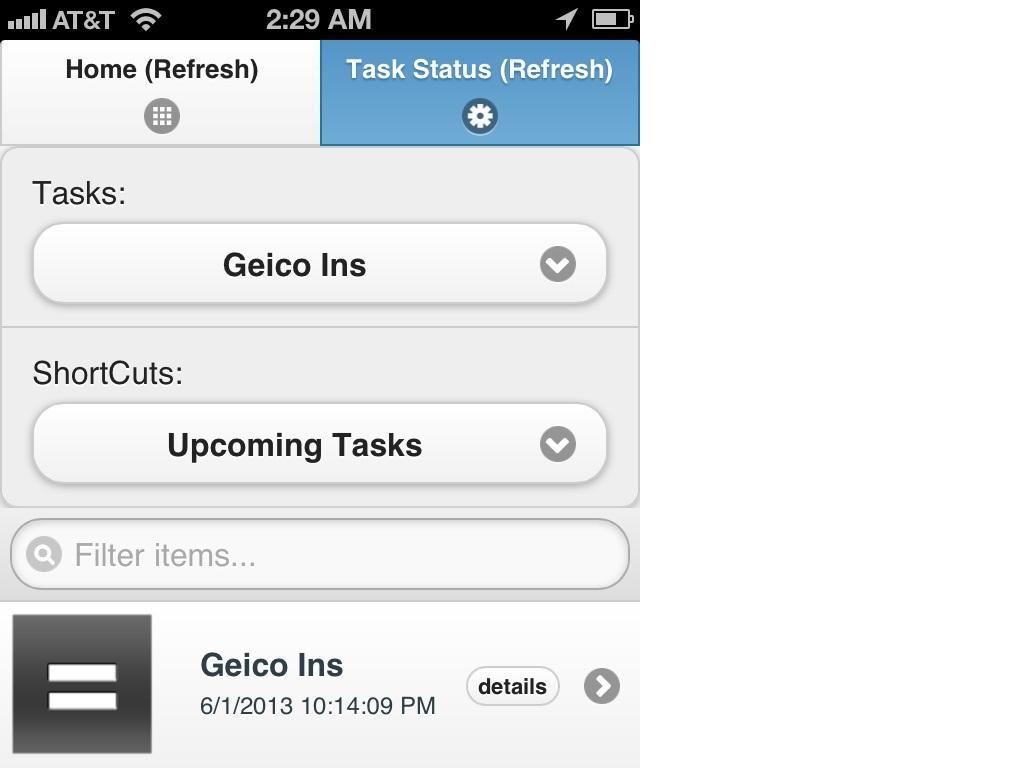
Task: Tap the location arrow in status bar
Action: 567,19
